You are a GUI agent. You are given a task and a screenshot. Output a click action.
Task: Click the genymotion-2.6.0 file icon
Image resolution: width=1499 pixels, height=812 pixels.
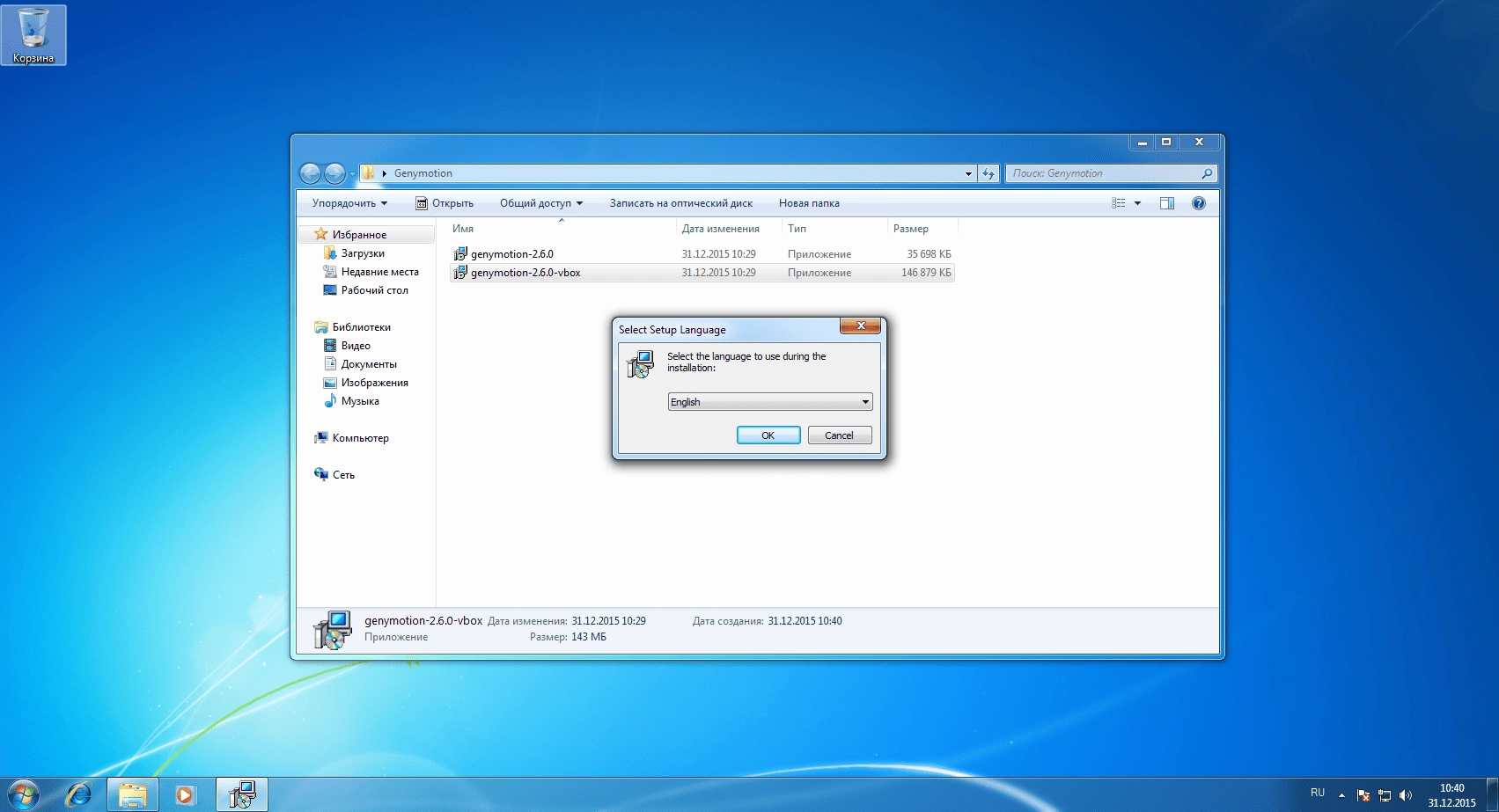tap(460, 254)
